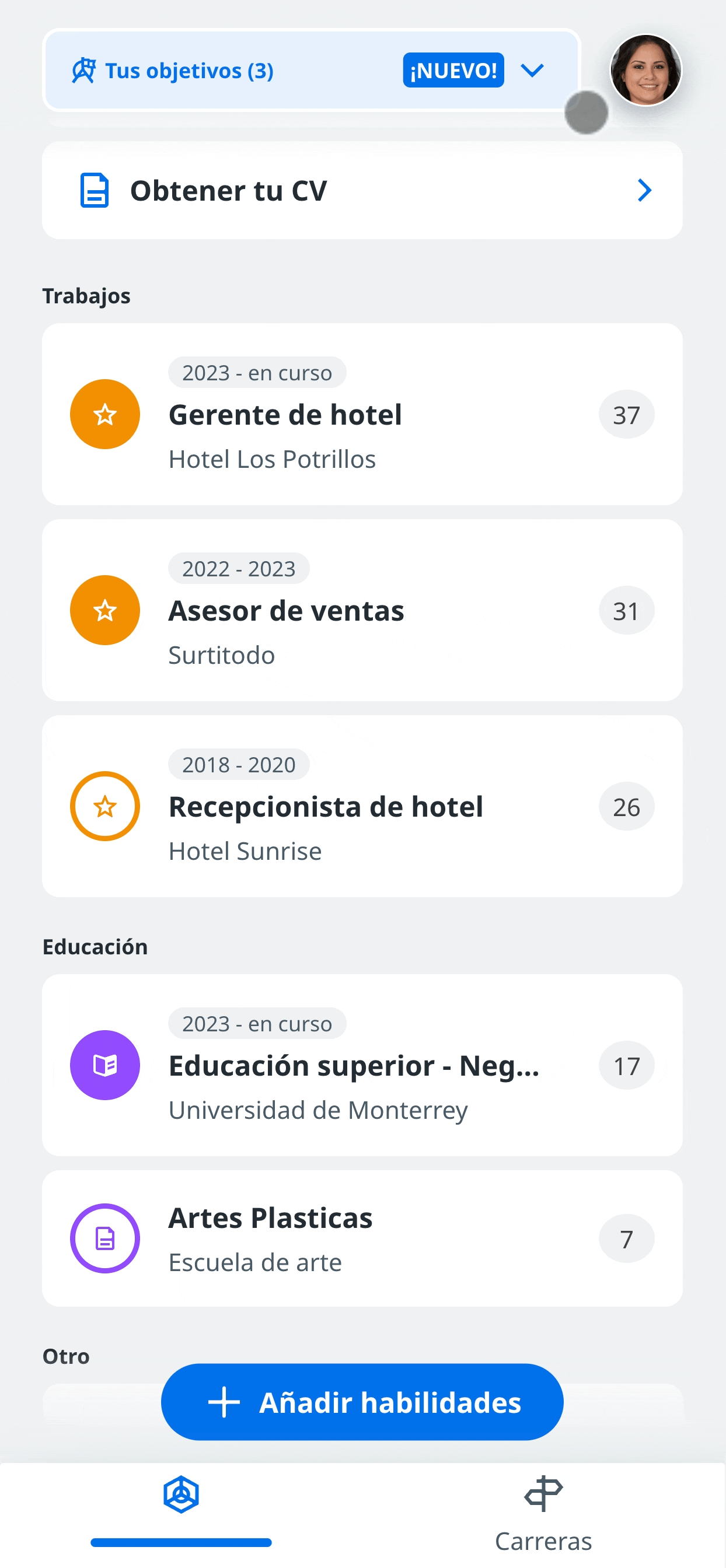Open the Asesor de ventas entry

(362, 611)
